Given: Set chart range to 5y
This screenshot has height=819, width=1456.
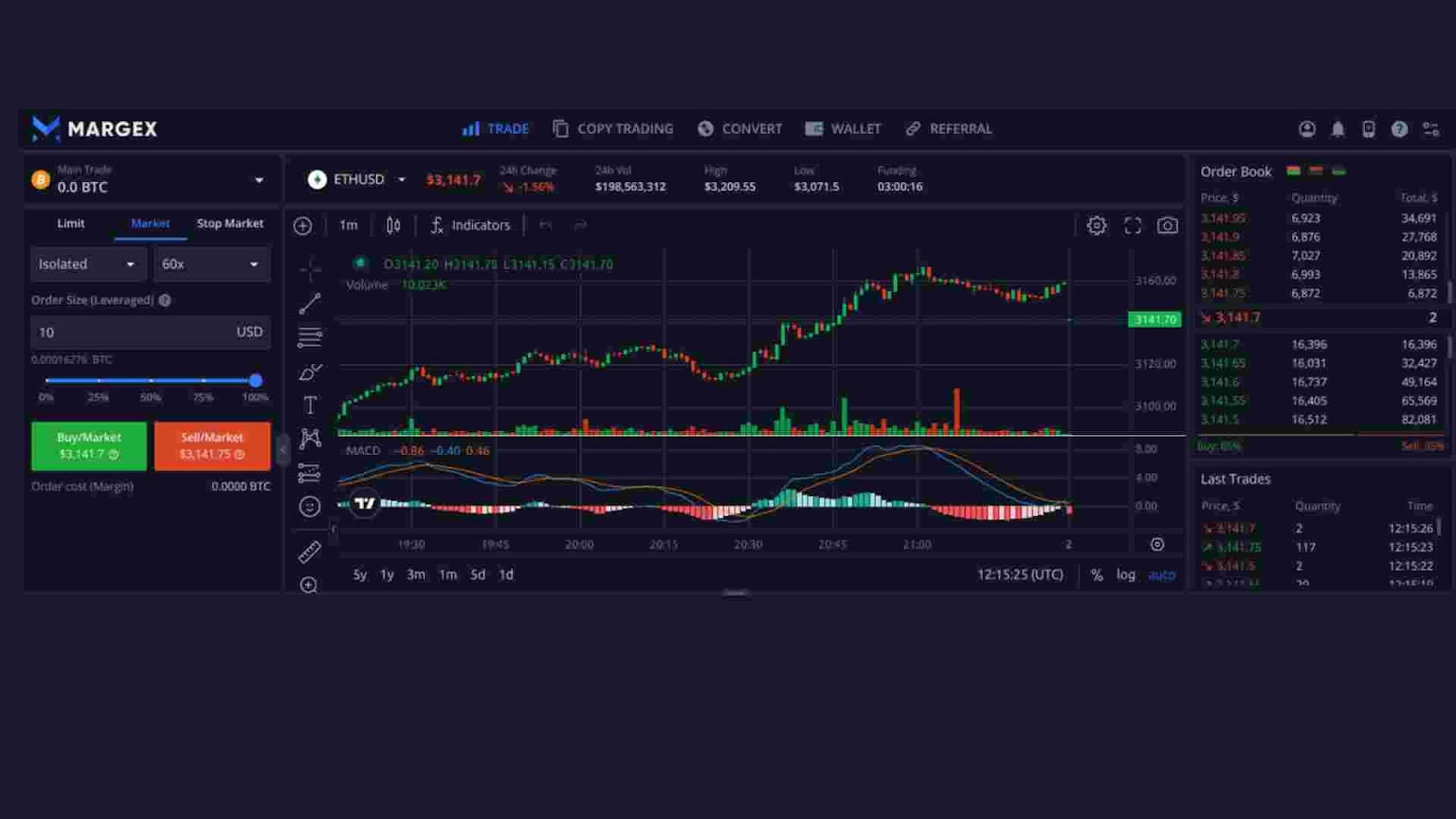Looking at the screenshot, I should point(359,575).
